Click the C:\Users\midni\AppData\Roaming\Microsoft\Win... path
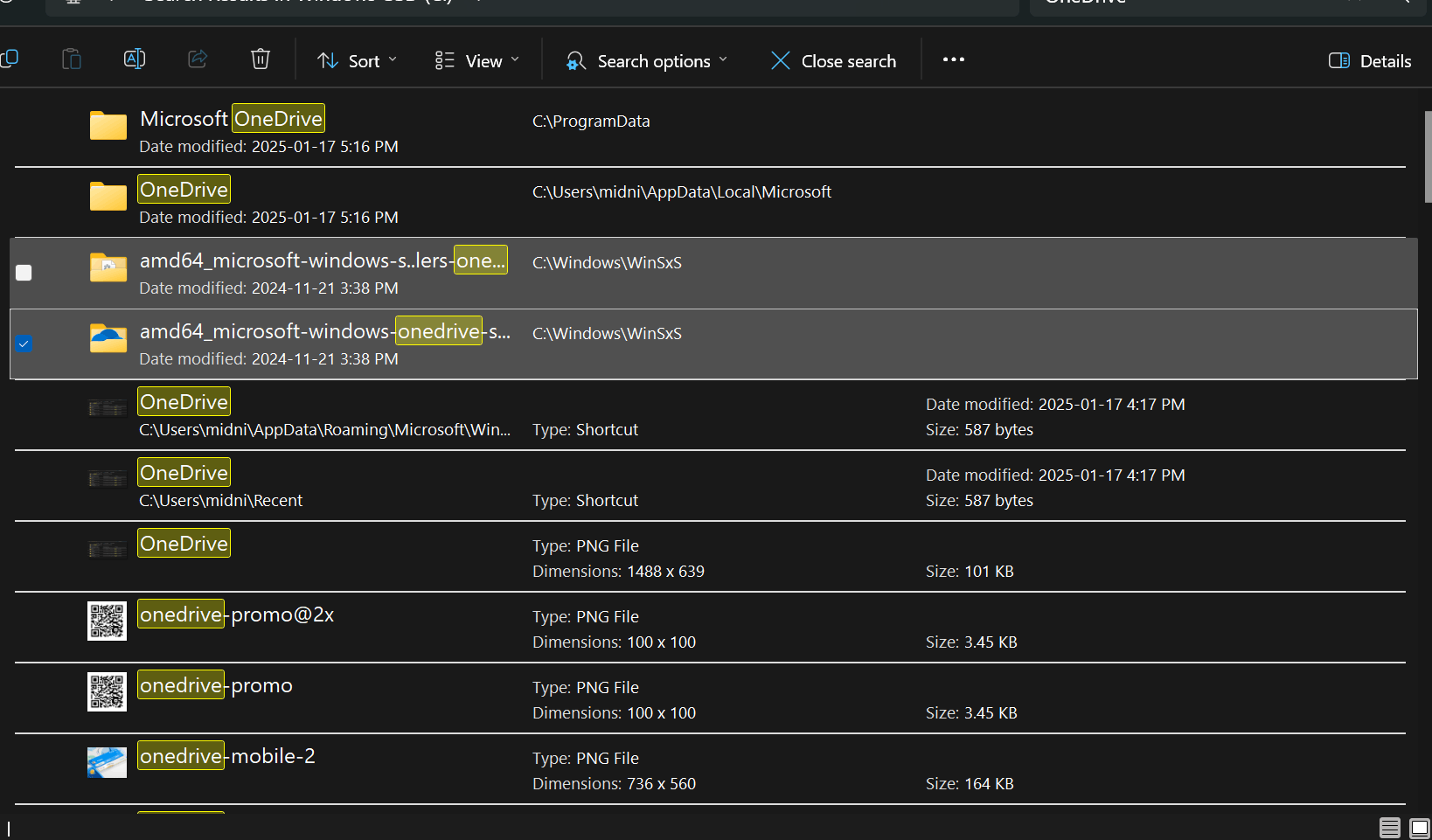 coord(325,429)
